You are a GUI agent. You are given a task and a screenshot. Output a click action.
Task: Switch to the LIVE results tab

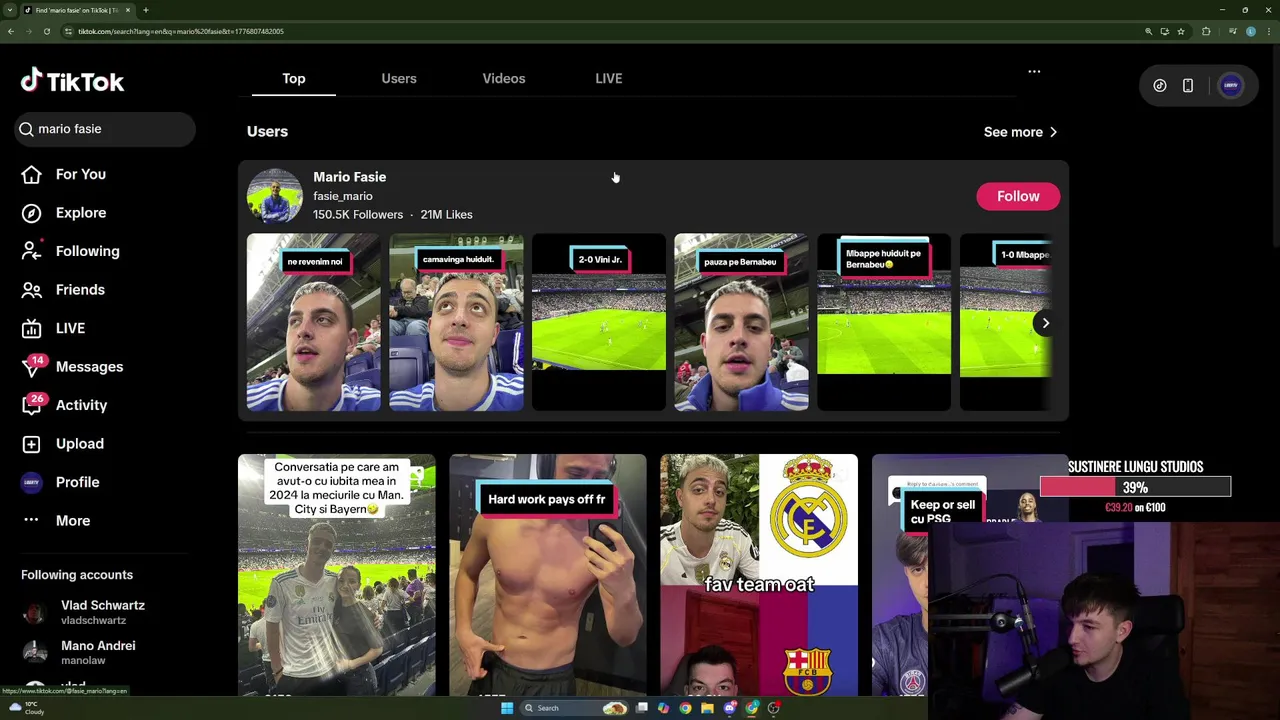tap(609, 78)
